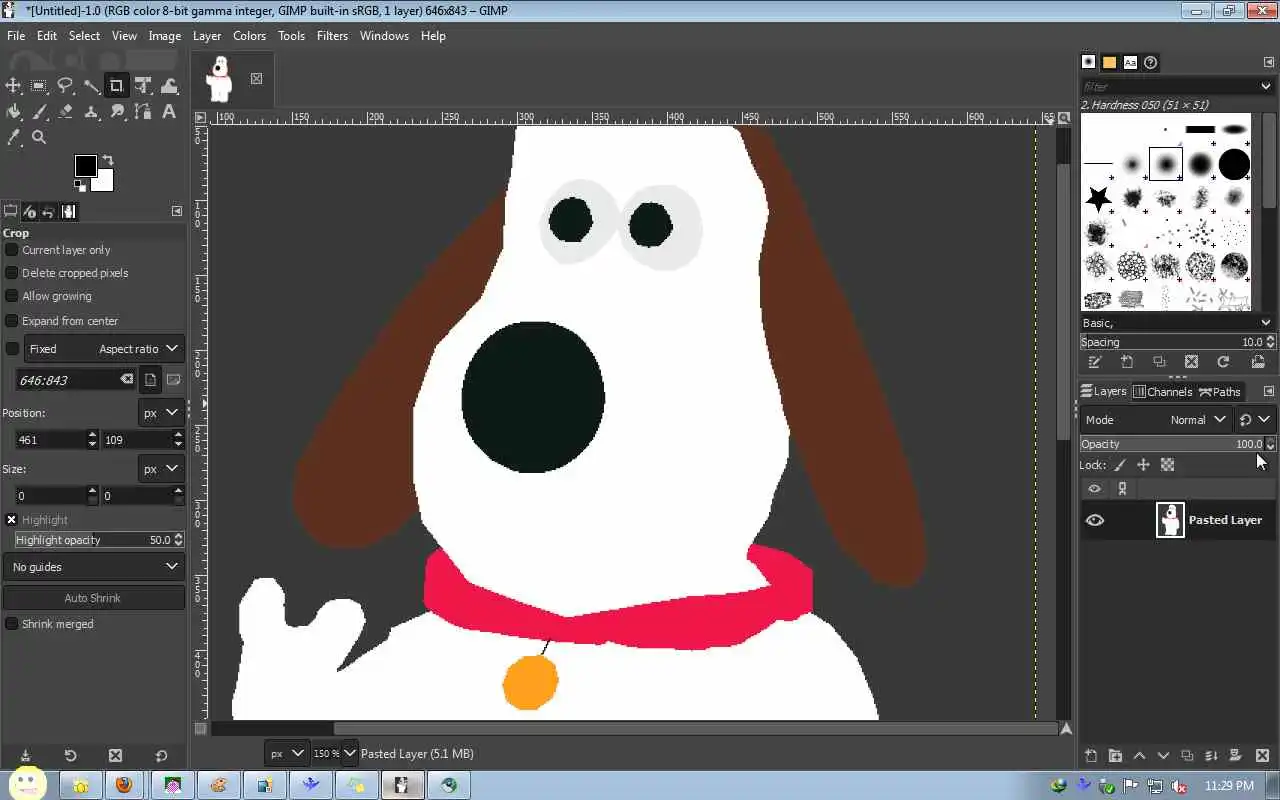
Task: Click the Auto Shrink button
Action: [94, 598]
